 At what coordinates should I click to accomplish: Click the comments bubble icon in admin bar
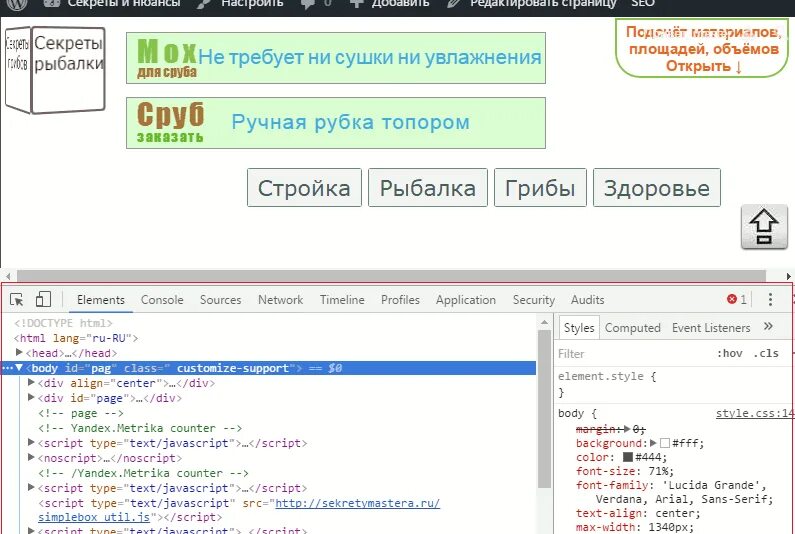tap(307, 4)
